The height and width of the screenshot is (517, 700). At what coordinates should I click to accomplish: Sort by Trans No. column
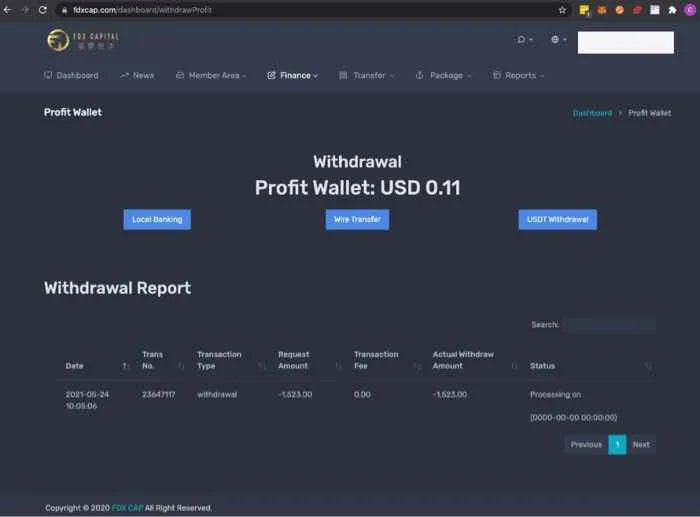coord(162,360)
